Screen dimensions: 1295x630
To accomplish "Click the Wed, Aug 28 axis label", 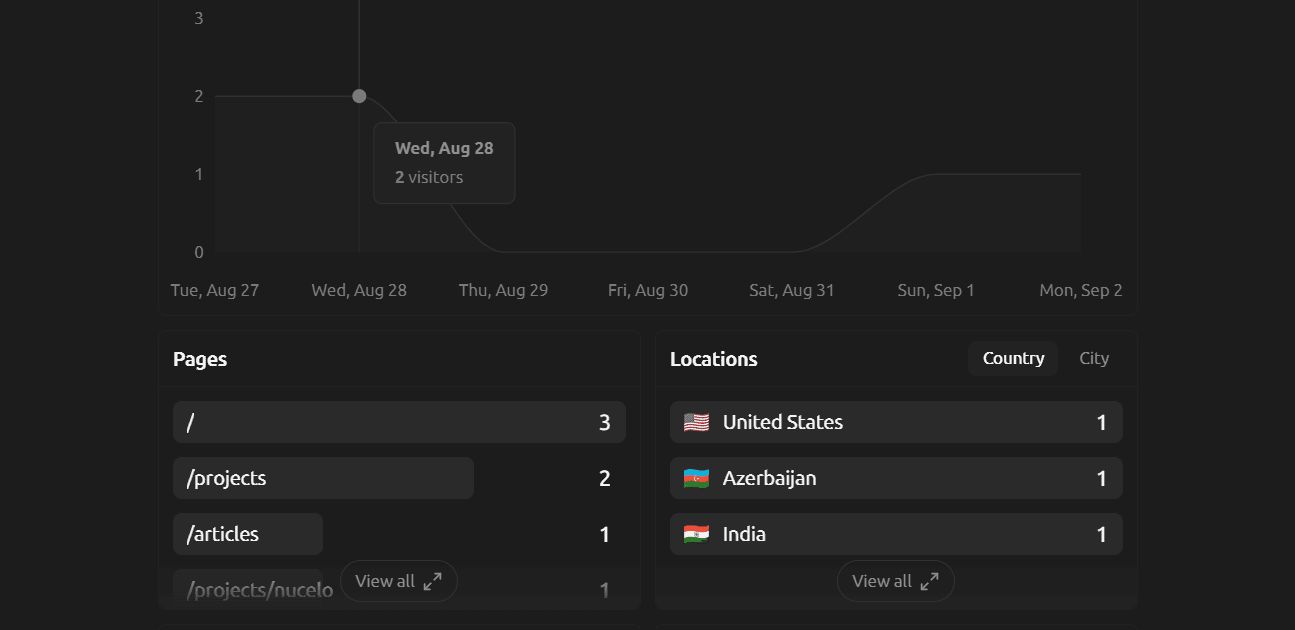I will click(359, 290).
